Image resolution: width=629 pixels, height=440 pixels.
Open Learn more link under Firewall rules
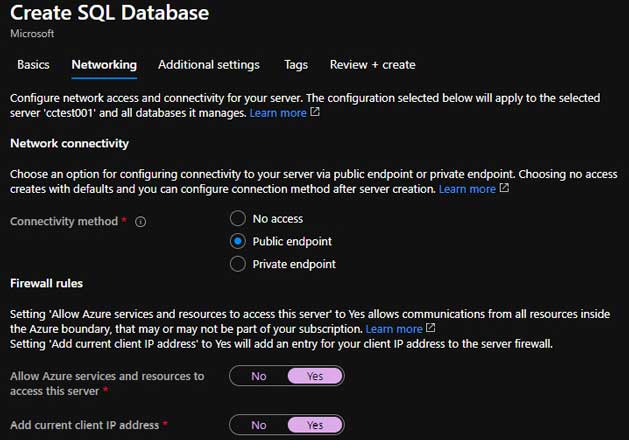coord(393,329)
